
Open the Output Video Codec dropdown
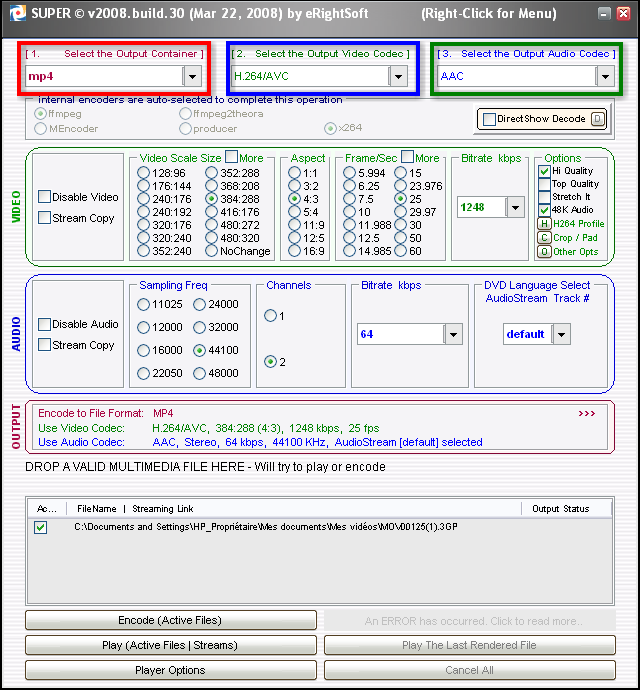click(x=398, y=76)
